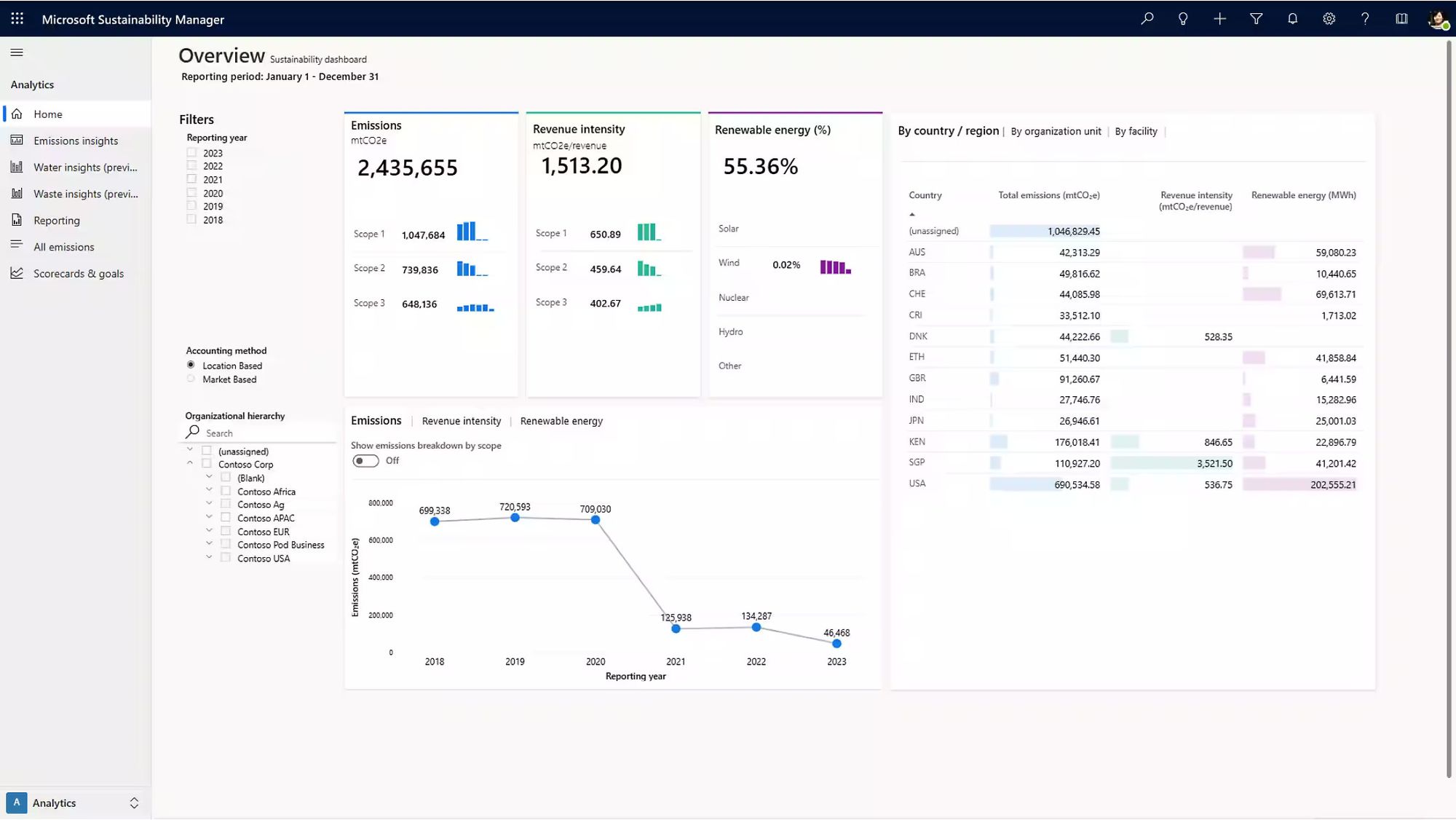
Task: Click the By facility link
Action: pos(1136,131)
